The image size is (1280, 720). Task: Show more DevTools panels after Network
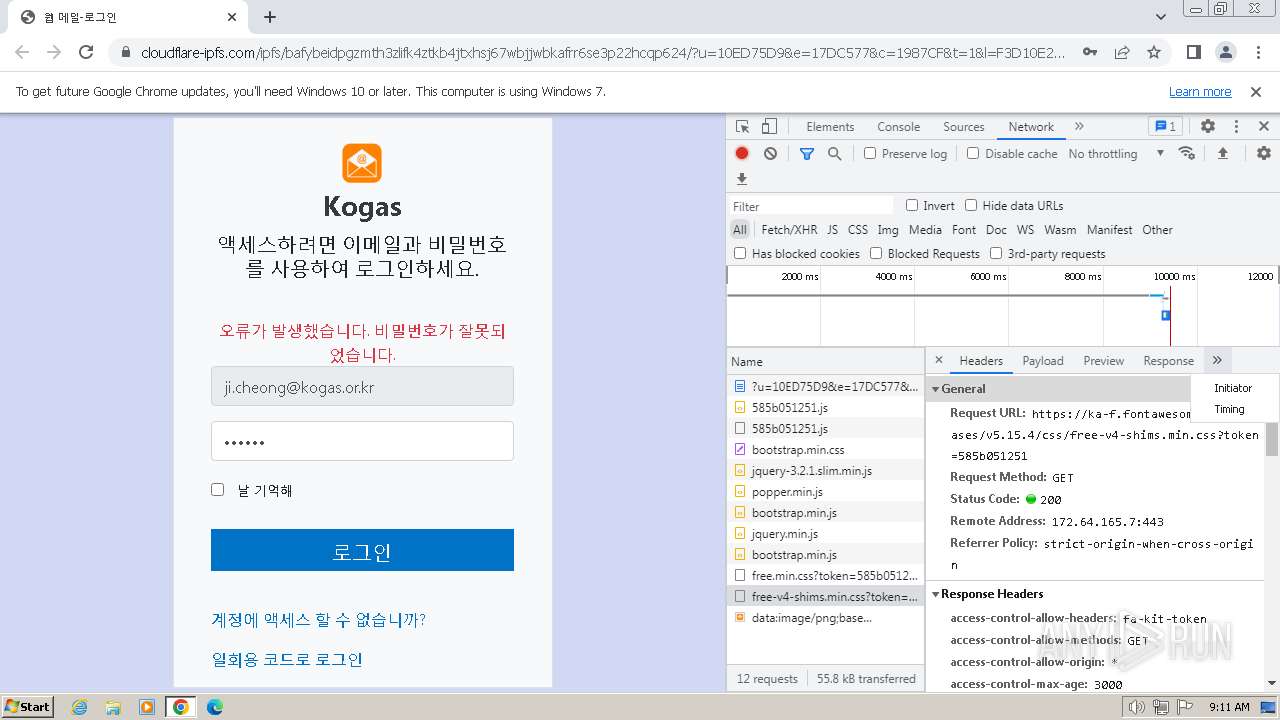pos(1079,127)
